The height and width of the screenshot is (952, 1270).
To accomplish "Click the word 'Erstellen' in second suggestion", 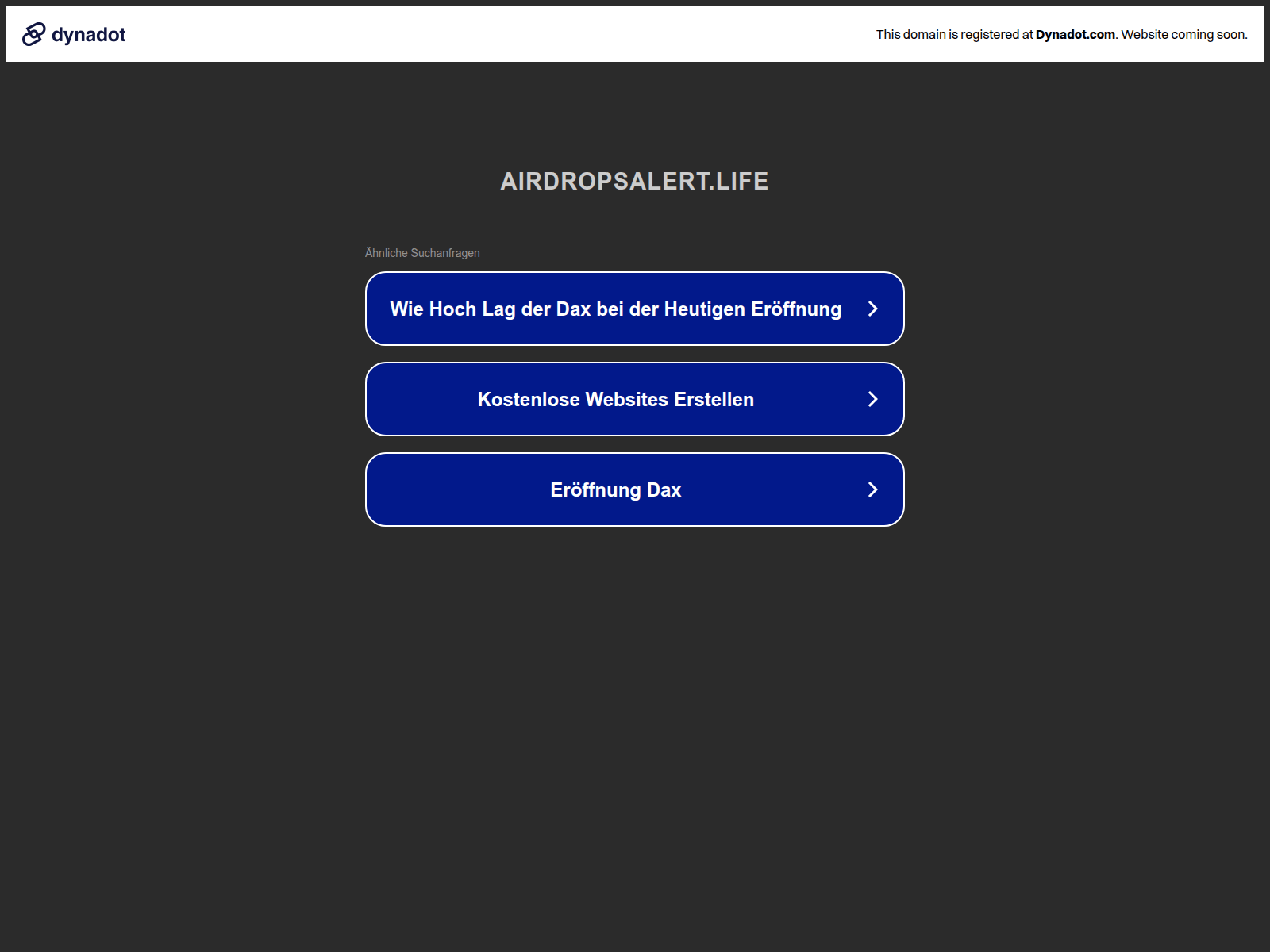I will tap(714, 400).
